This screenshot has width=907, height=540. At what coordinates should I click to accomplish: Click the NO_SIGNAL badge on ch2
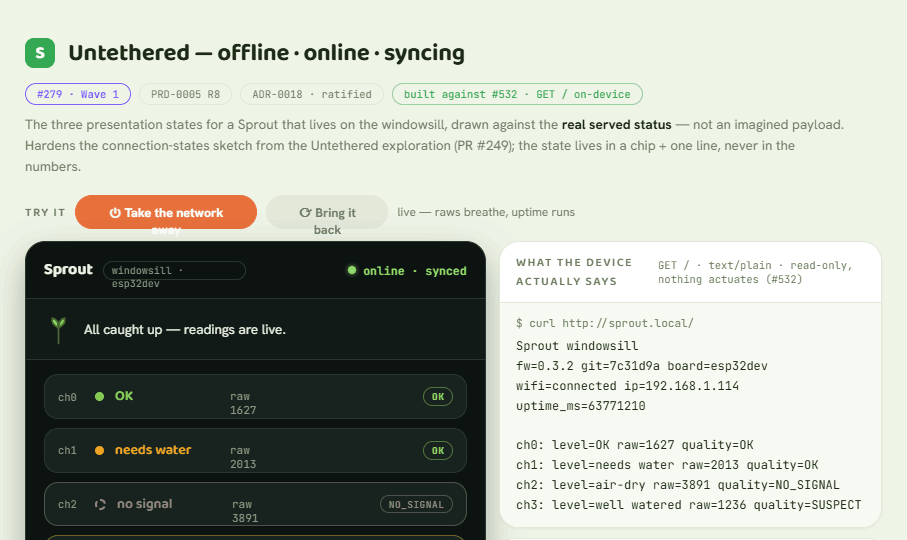tap(416, 505)
